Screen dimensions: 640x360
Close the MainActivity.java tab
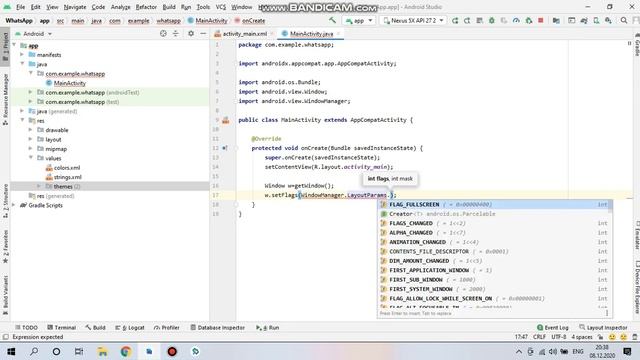(x=338, y=34)
